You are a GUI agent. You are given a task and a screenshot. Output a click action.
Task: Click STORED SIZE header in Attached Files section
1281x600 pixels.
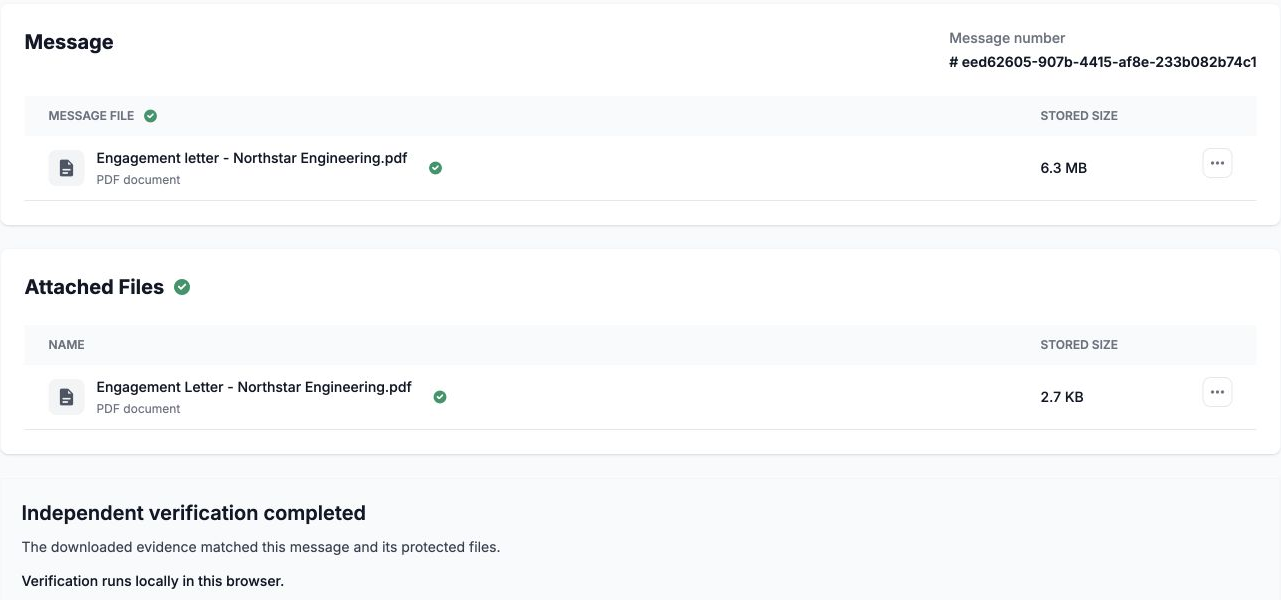pos(1079,345)
